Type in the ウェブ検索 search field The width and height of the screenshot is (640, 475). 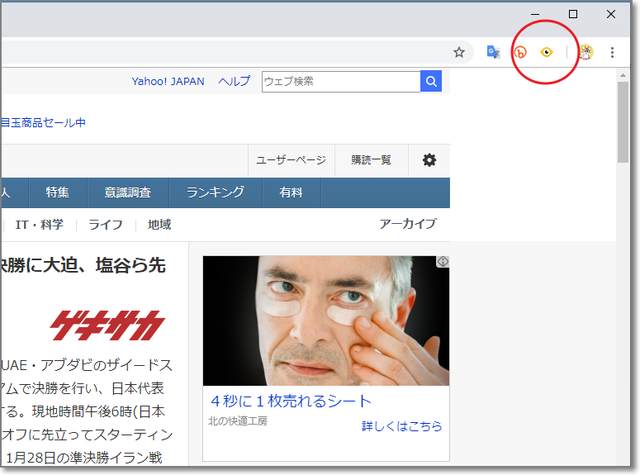(340, 82)
